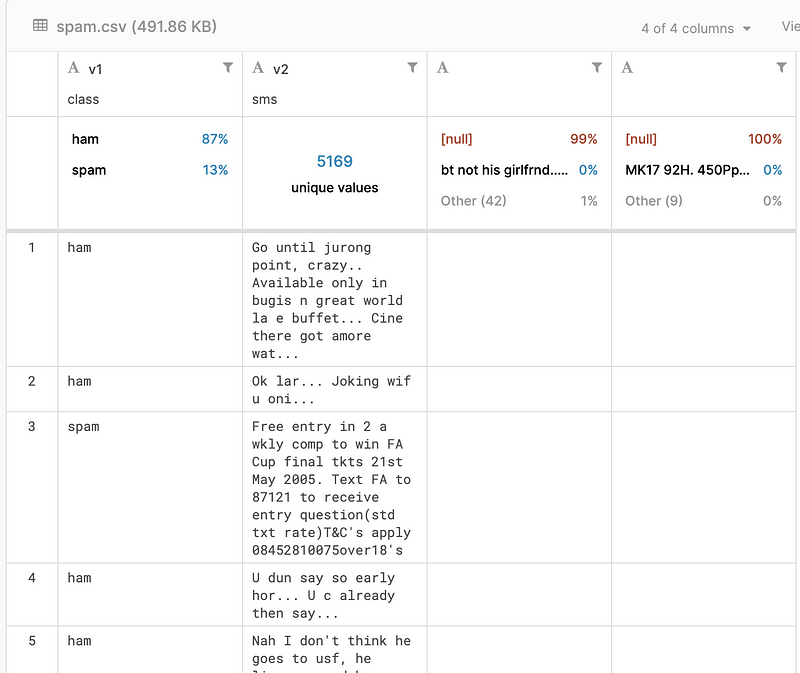This screenshot has height=673, width=800.
Task: Click the 5169 unique values summary
Action: (334, 172)
